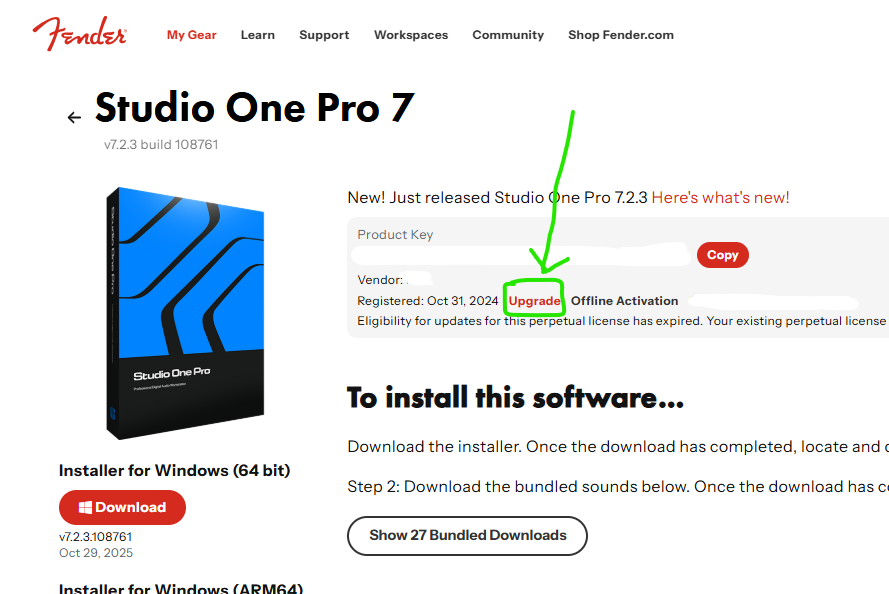Click the Product Key field
889x594 pixels.
[x=521, y=255]
